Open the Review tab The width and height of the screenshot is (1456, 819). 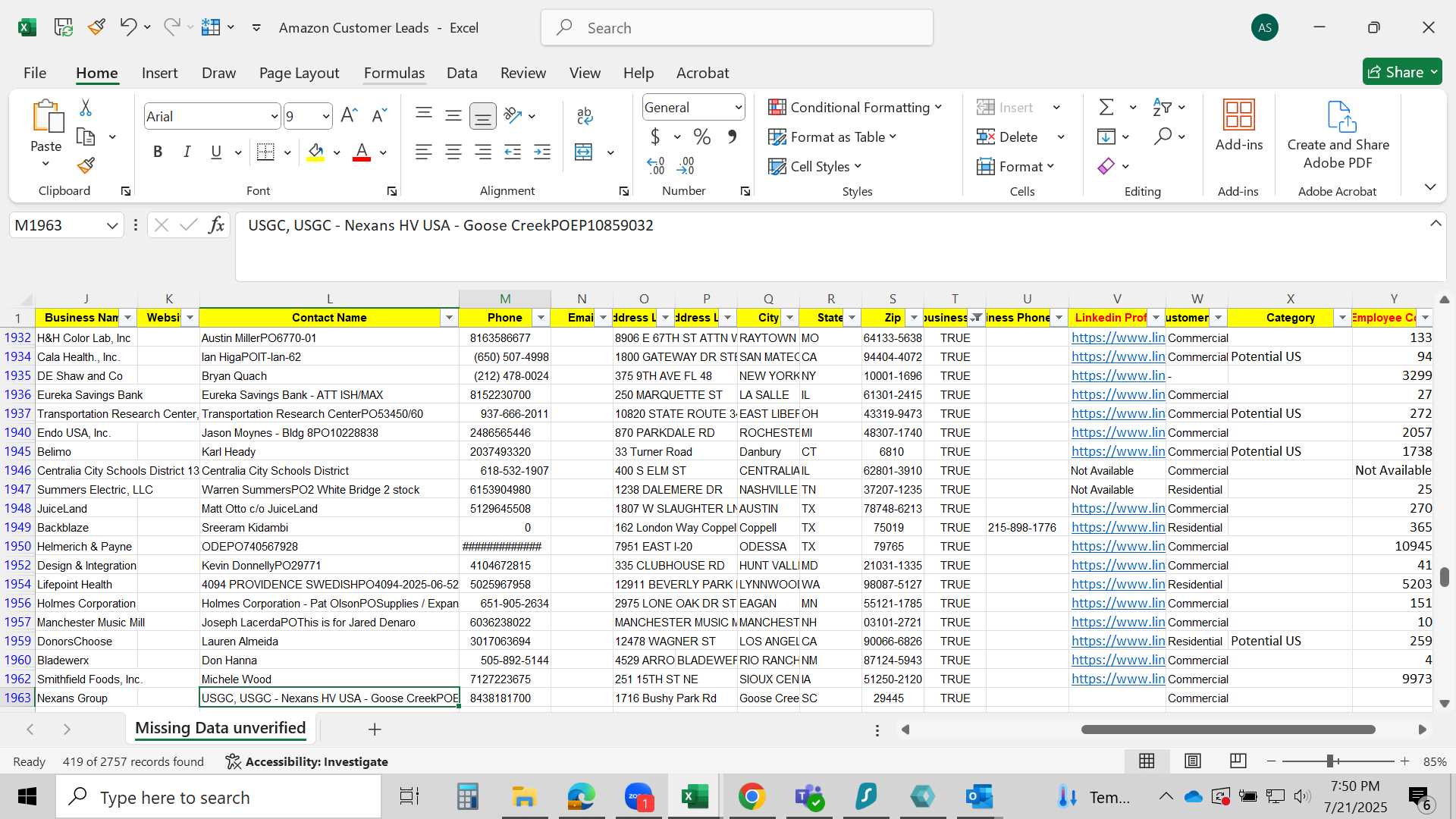click(x=523, y=73)
